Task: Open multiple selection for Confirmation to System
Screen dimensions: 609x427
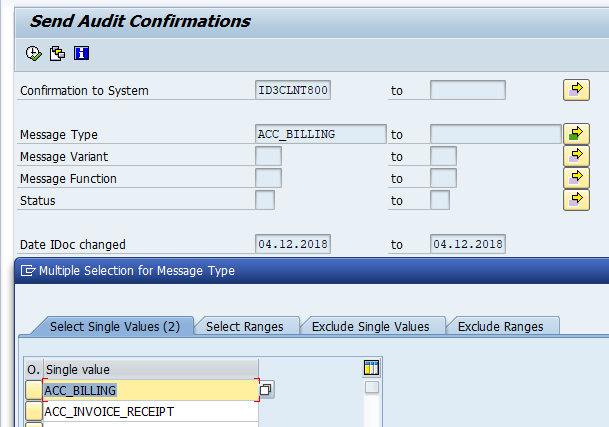Action: point(575,90)
